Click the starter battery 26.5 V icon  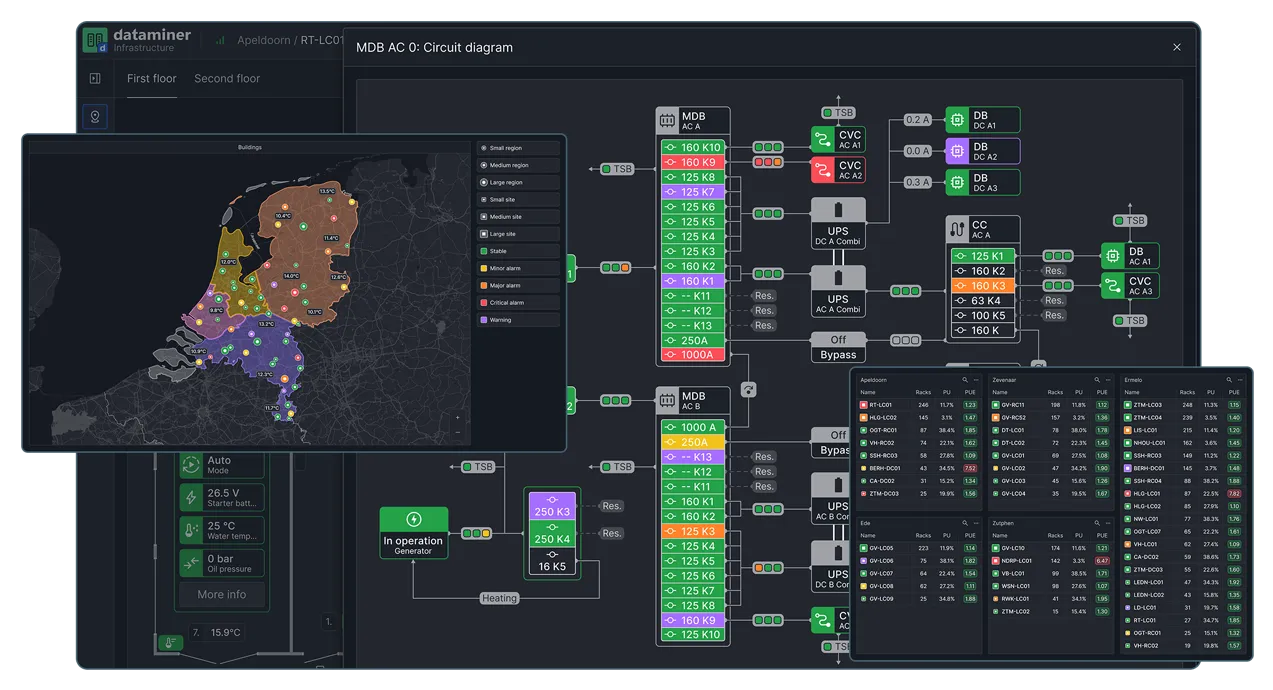(x=192, y=497)
